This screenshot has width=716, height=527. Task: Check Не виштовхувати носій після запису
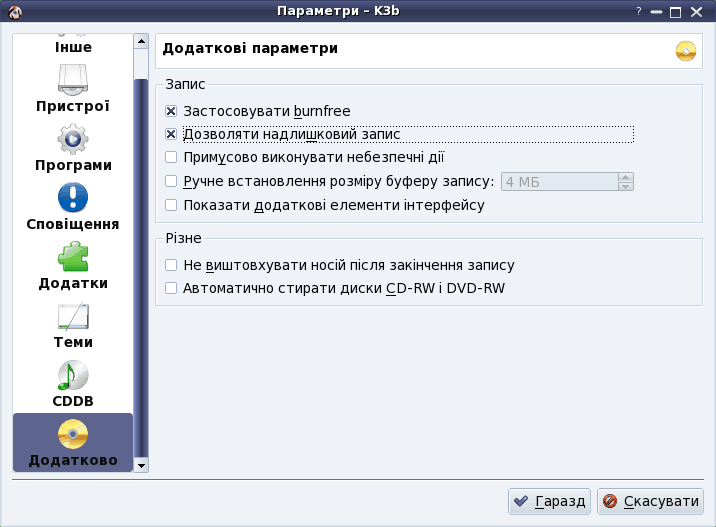[x=171, y=265]
